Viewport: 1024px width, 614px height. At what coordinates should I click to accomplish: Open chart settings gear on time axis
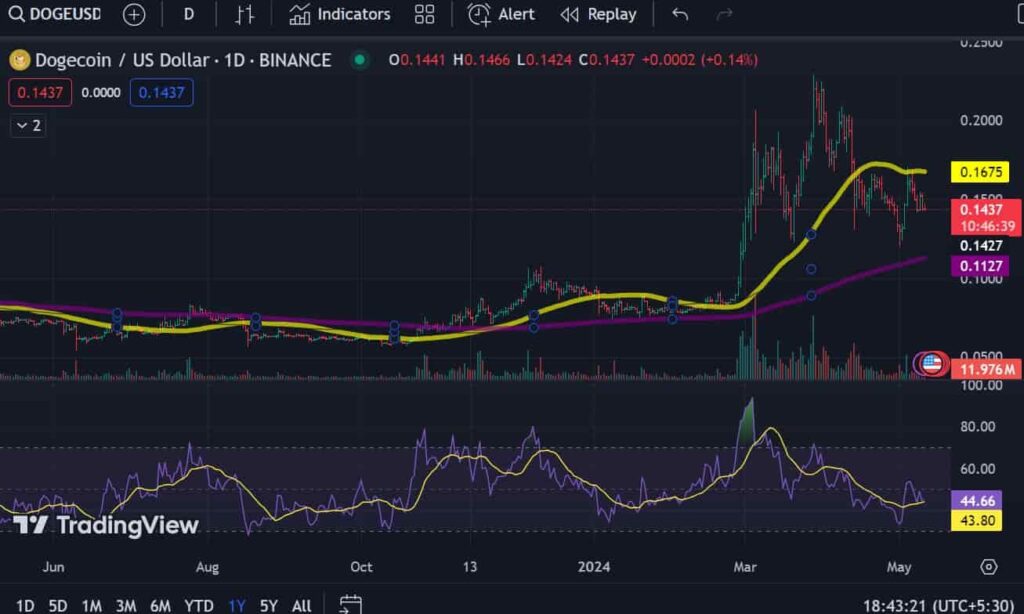[x=989, y=567]
